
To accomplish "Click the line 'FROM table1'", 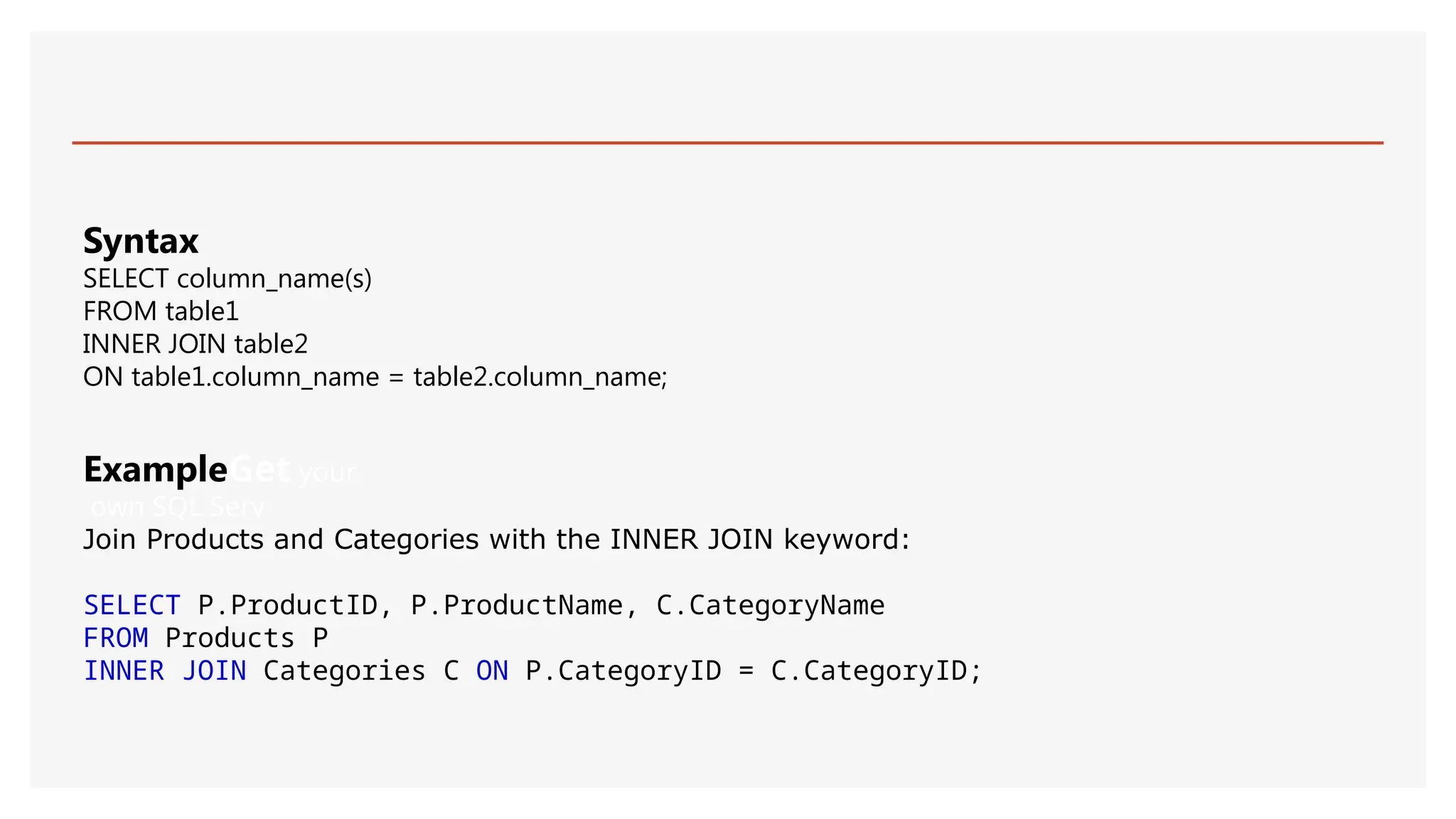I will tap(161, 311).
